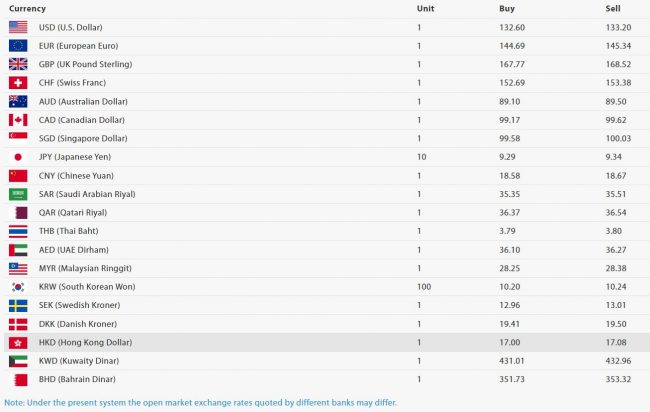The image size is (650, 412).
Task: Click the Sell column header
Action: coord(613,8)
